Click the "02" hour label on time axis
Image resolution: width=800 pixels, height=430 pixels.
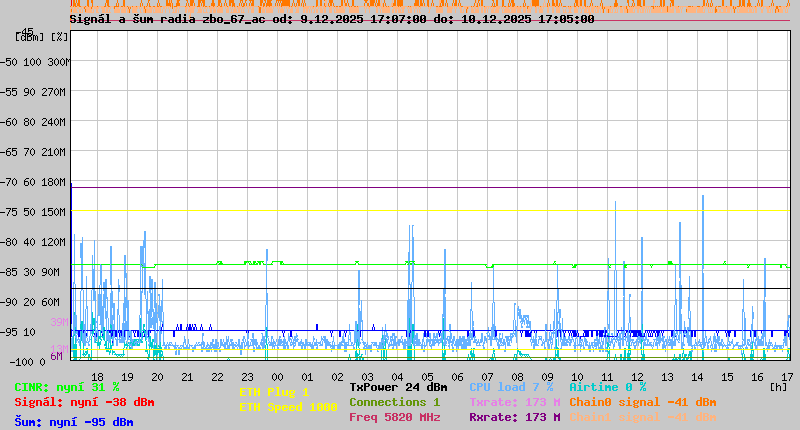pos(337,377)
